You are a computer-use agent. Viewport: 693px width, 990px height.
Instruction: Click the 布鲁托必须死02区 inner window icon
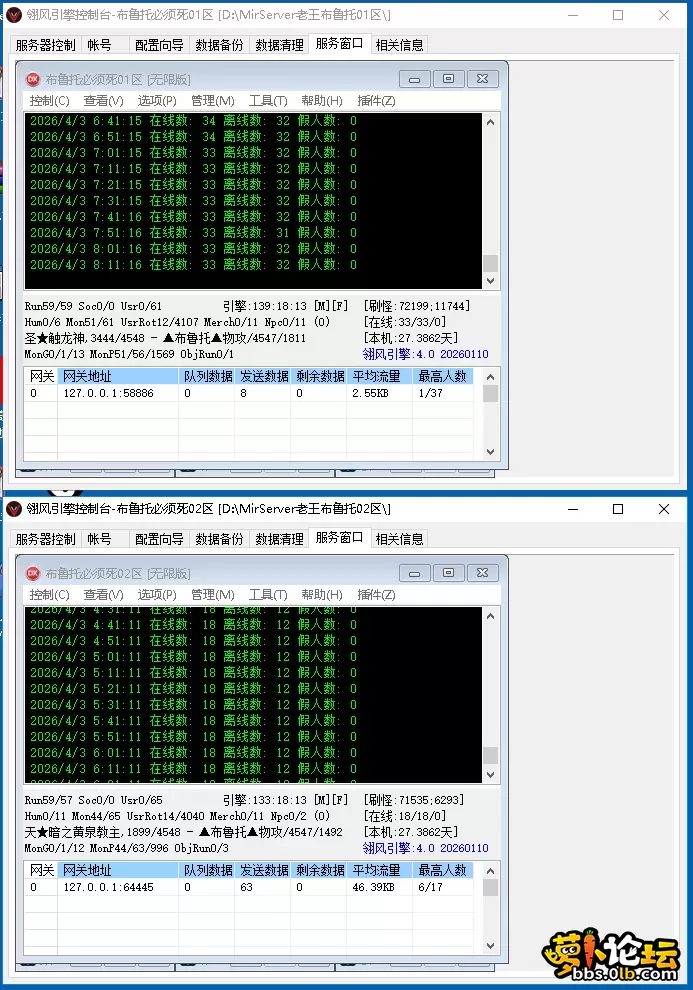[33, 573]
